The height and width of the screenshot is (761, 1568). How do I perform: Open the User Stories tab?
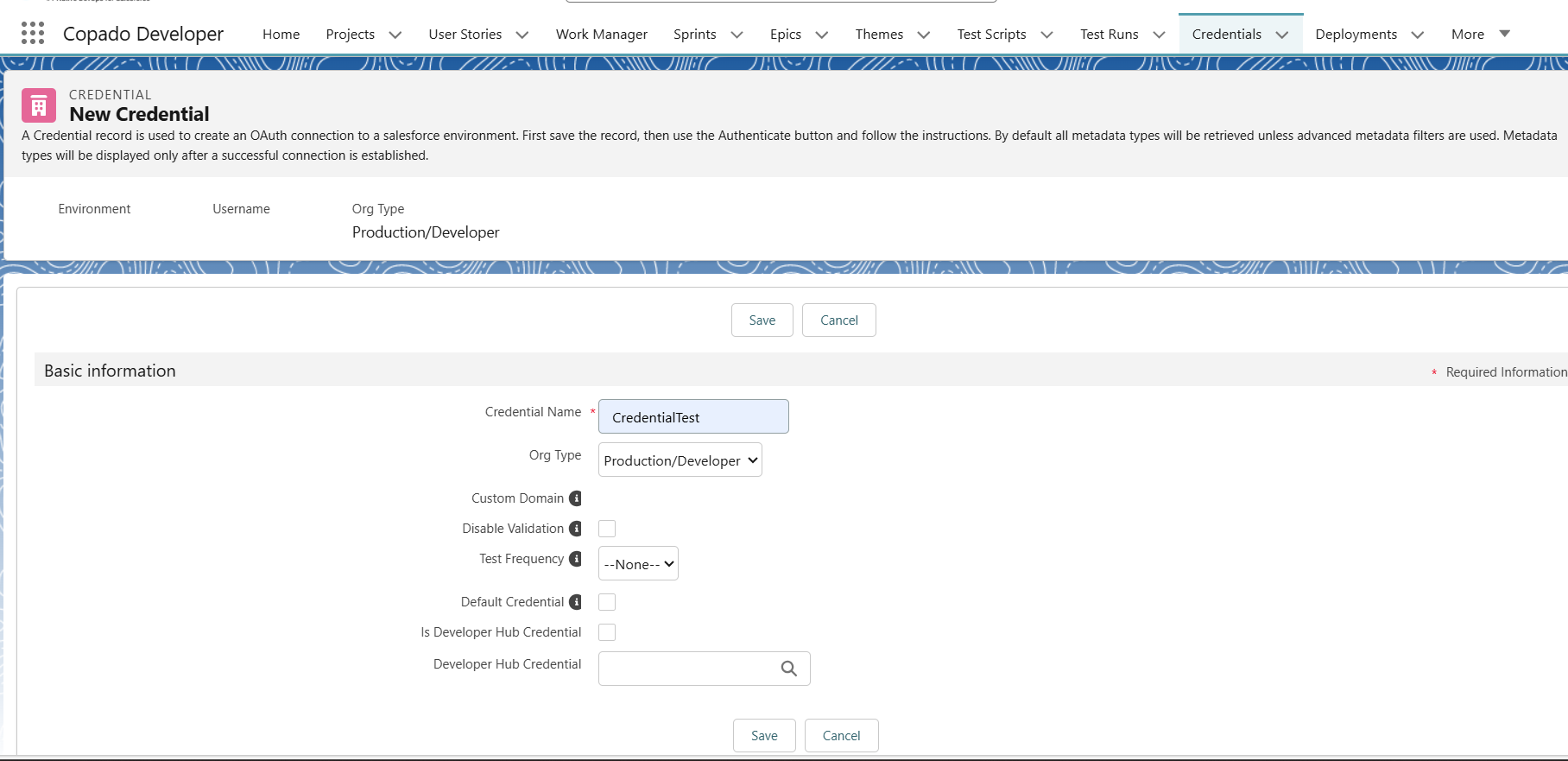(x=465, y=34)
